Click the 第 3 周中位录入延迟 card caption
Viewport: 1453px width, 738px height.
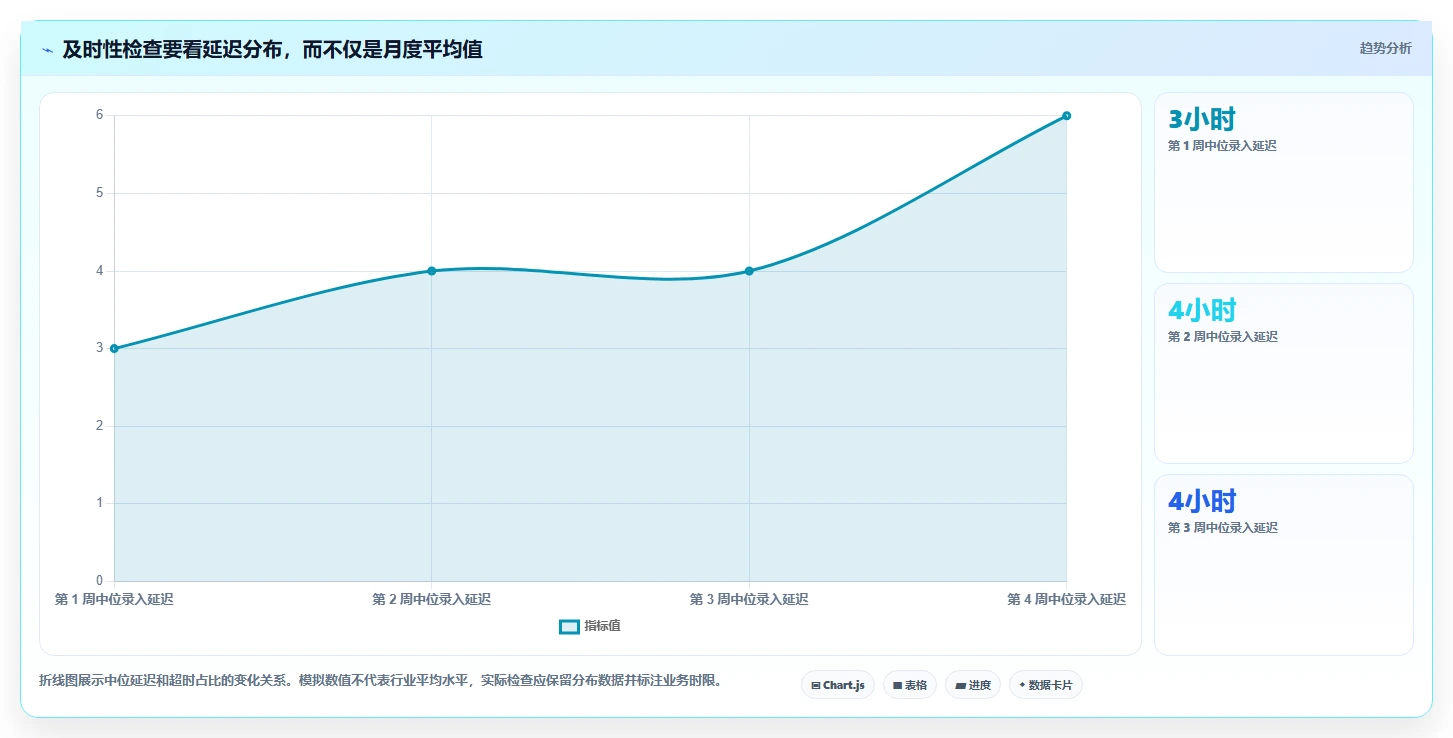(x=1223, y=528)
